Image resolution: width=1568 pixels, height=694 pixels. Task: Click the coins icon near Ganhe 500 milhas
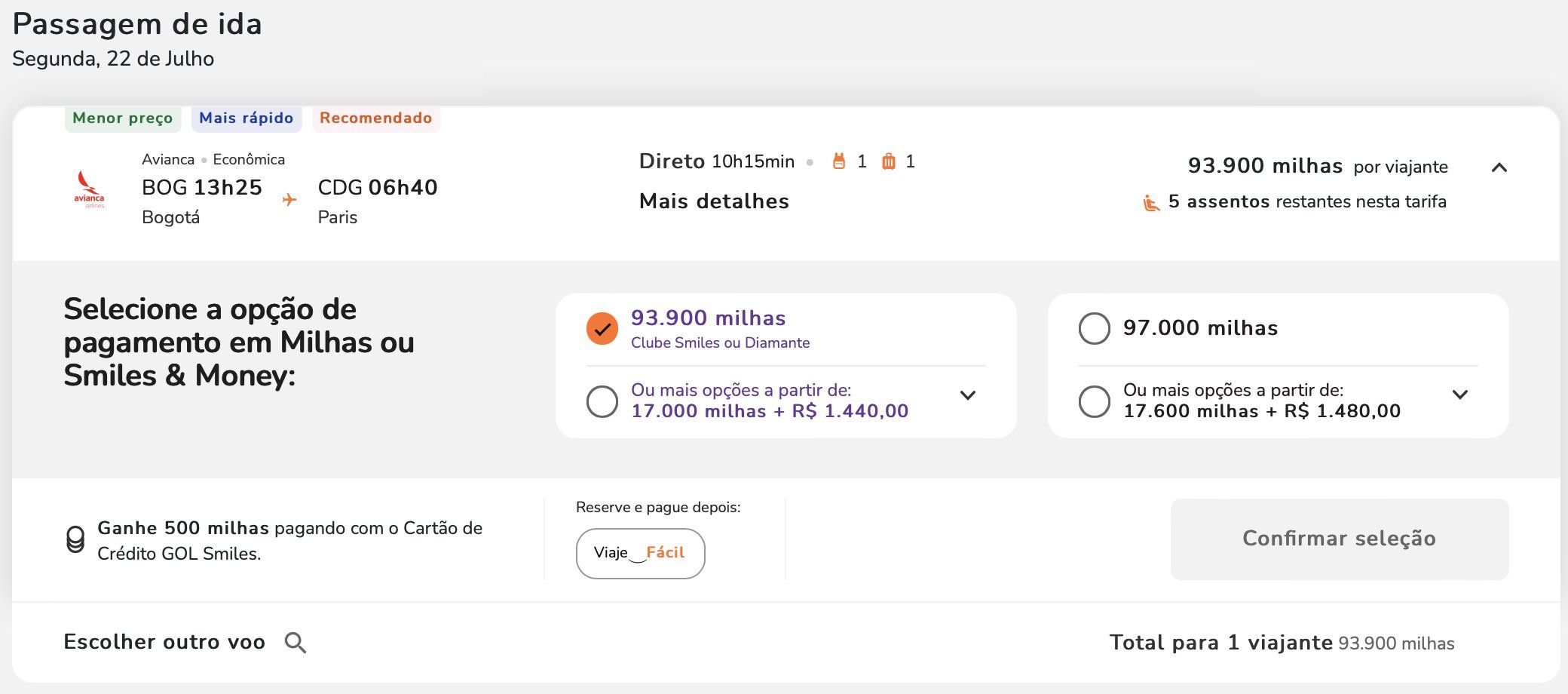75,540
